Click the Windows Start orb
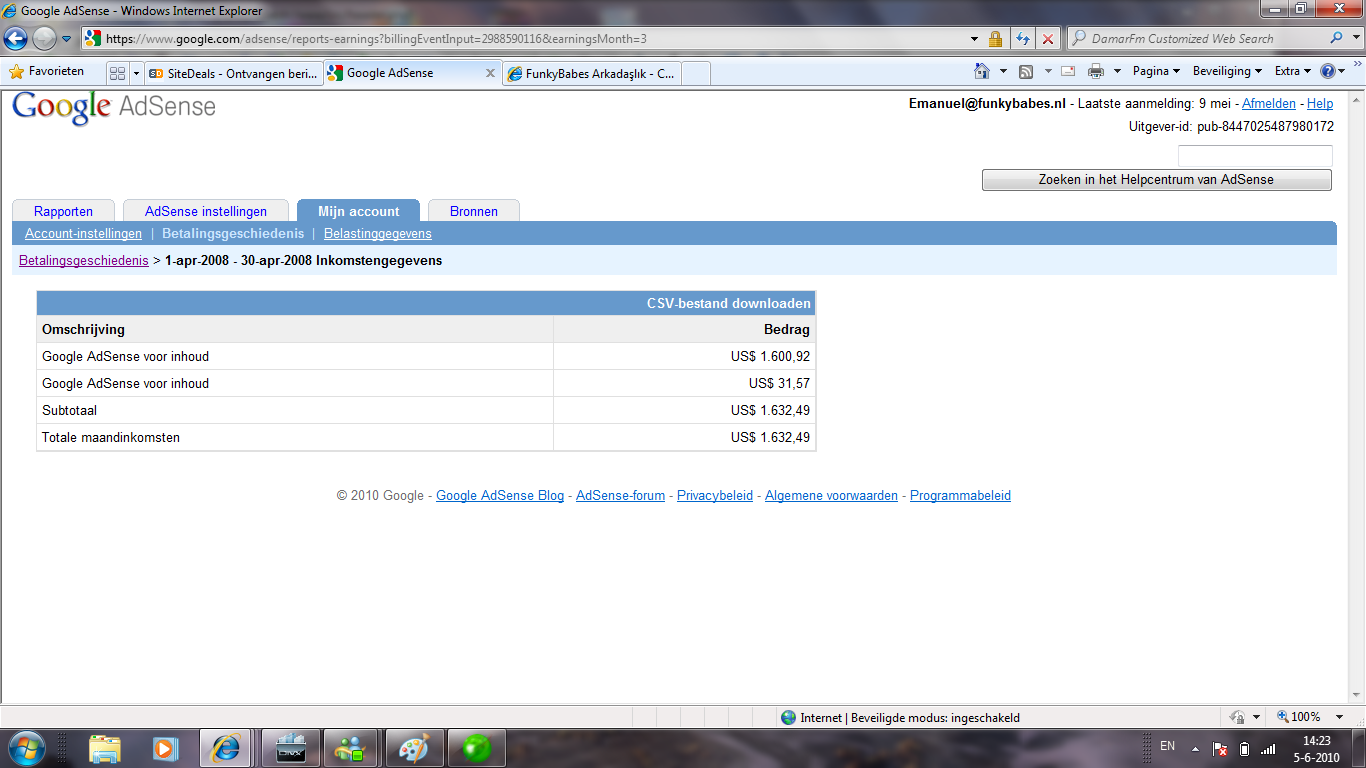The image size is (1366, 768). tap(25, 748)
